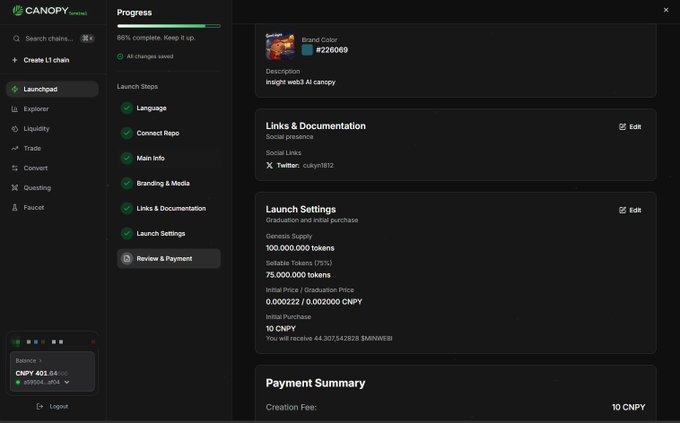
Task: Click the X Twitter icon
Action: pos(269,165)
